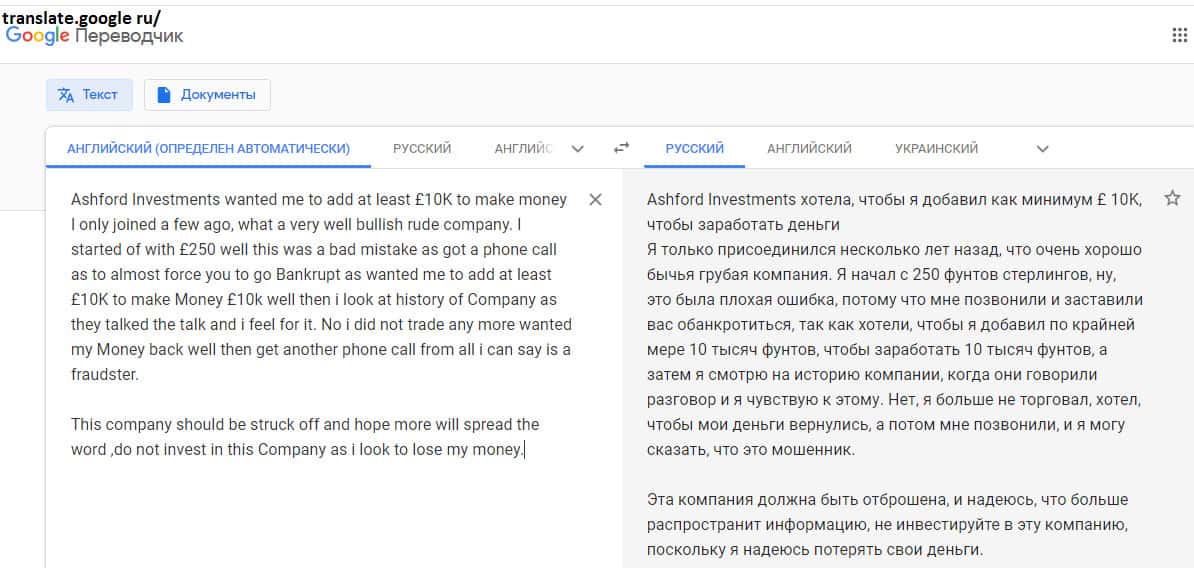Choose the truncated АНГЛИЙС source tab
This screenshot has height=568, width=1194.
(522, 148)
